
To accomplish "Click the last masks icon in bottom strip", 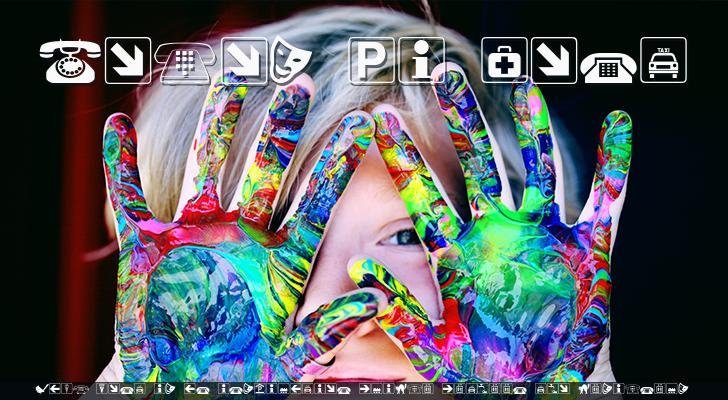I will 685,389.
